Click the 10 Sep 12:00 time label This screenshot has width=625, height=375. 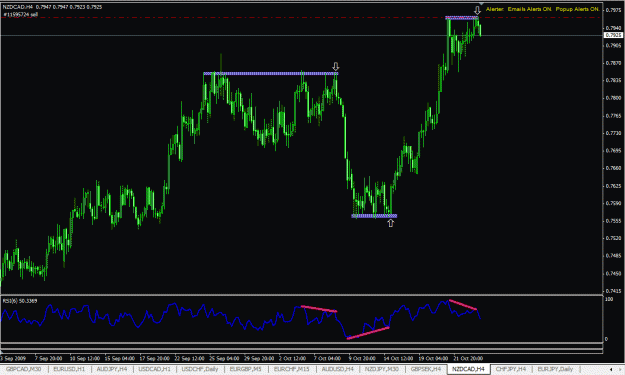pyautogui.click(x=85, y=358)
